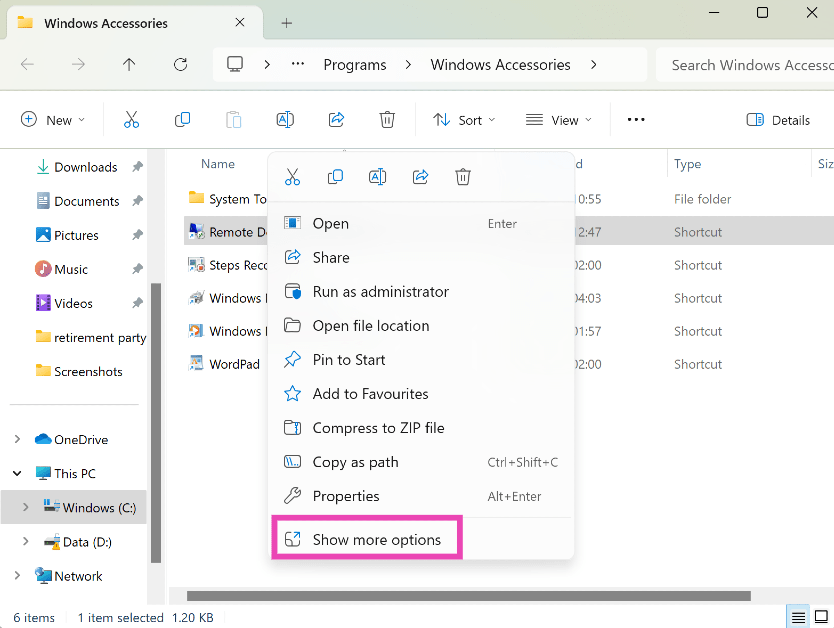Viewport: 834px width, 628px height.
Task: Unpin Downloads from Quick access
Action: click(138, 167)
